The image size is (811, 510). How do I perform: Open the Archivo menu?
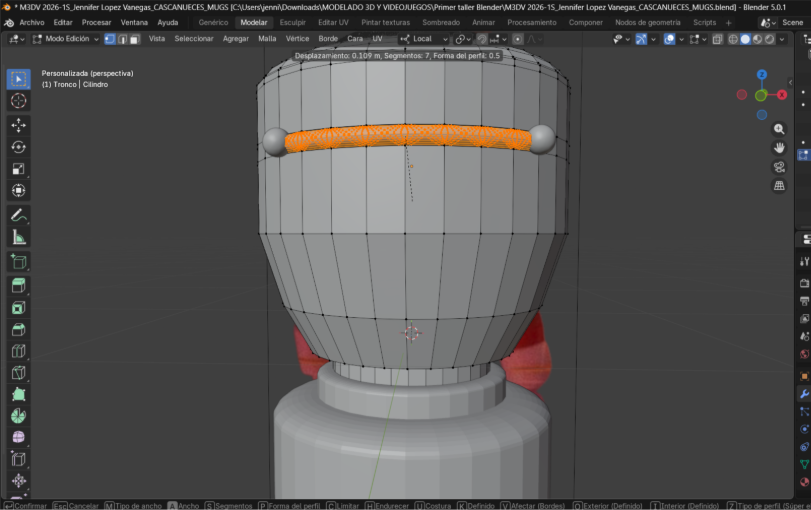click(x=32, y=22)
